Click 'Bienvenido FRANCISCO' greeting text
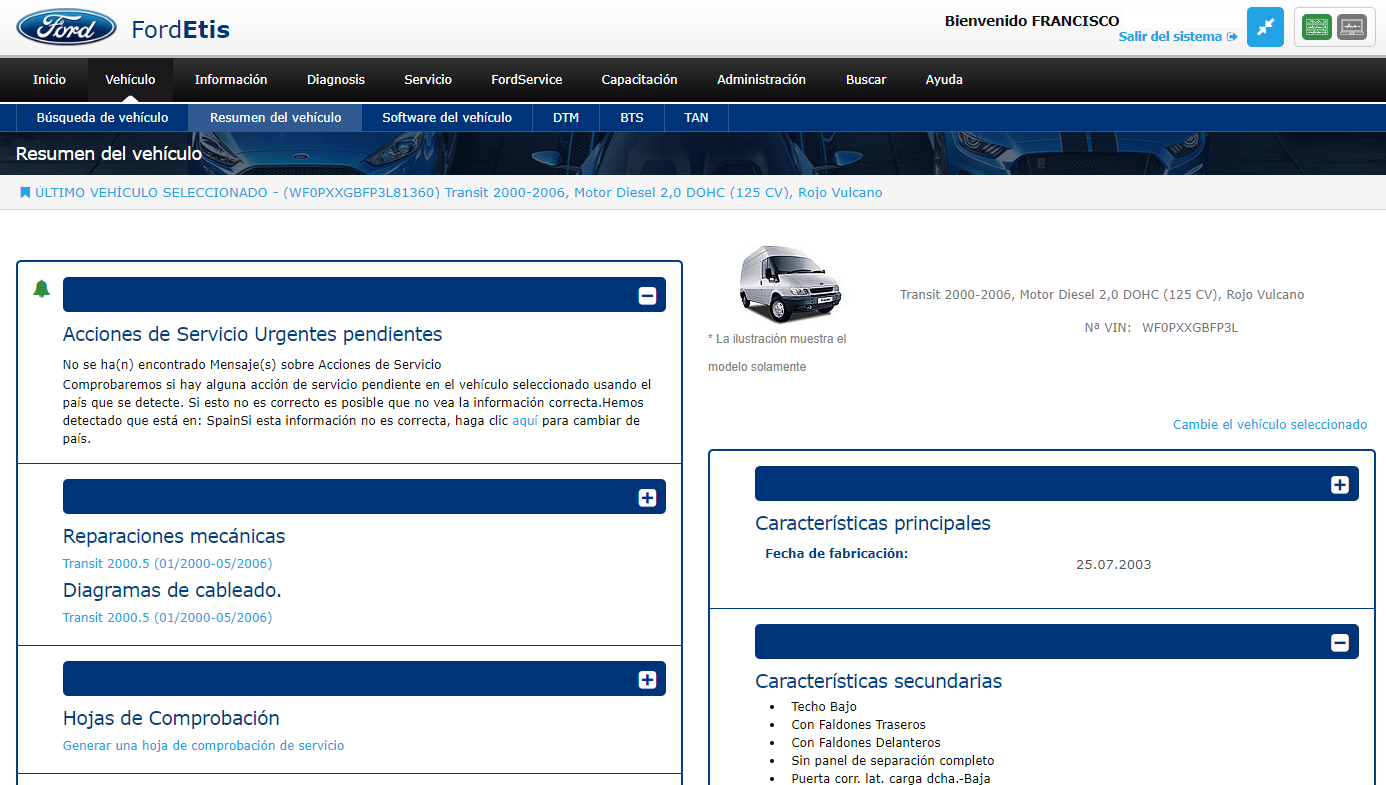The width and height of the screenshot is (1386, 785). [1032, 20]
